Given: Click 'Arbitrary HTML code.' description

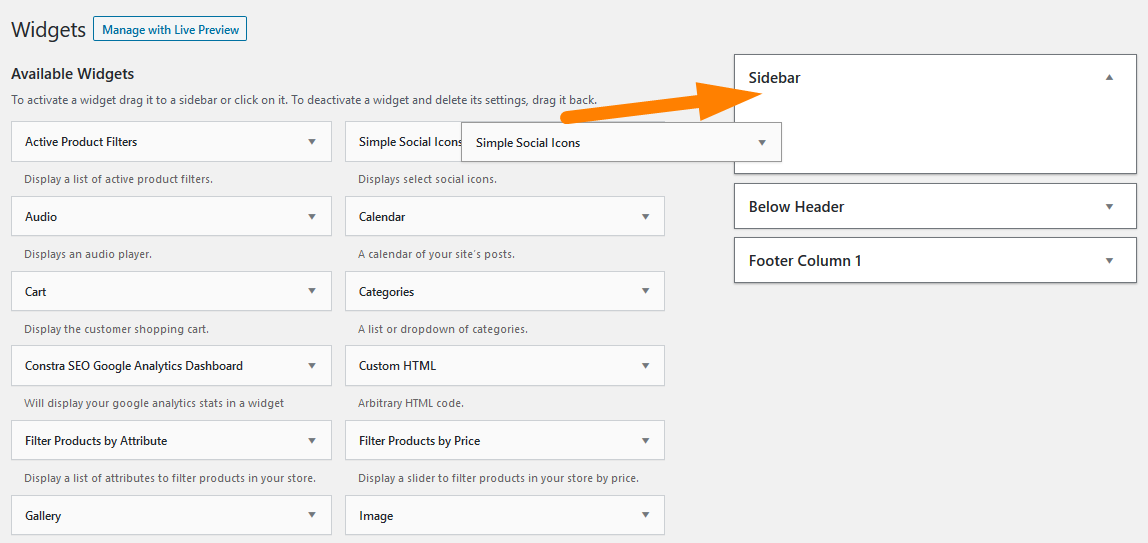Looking at the screenshot, I should pos(411,403).
